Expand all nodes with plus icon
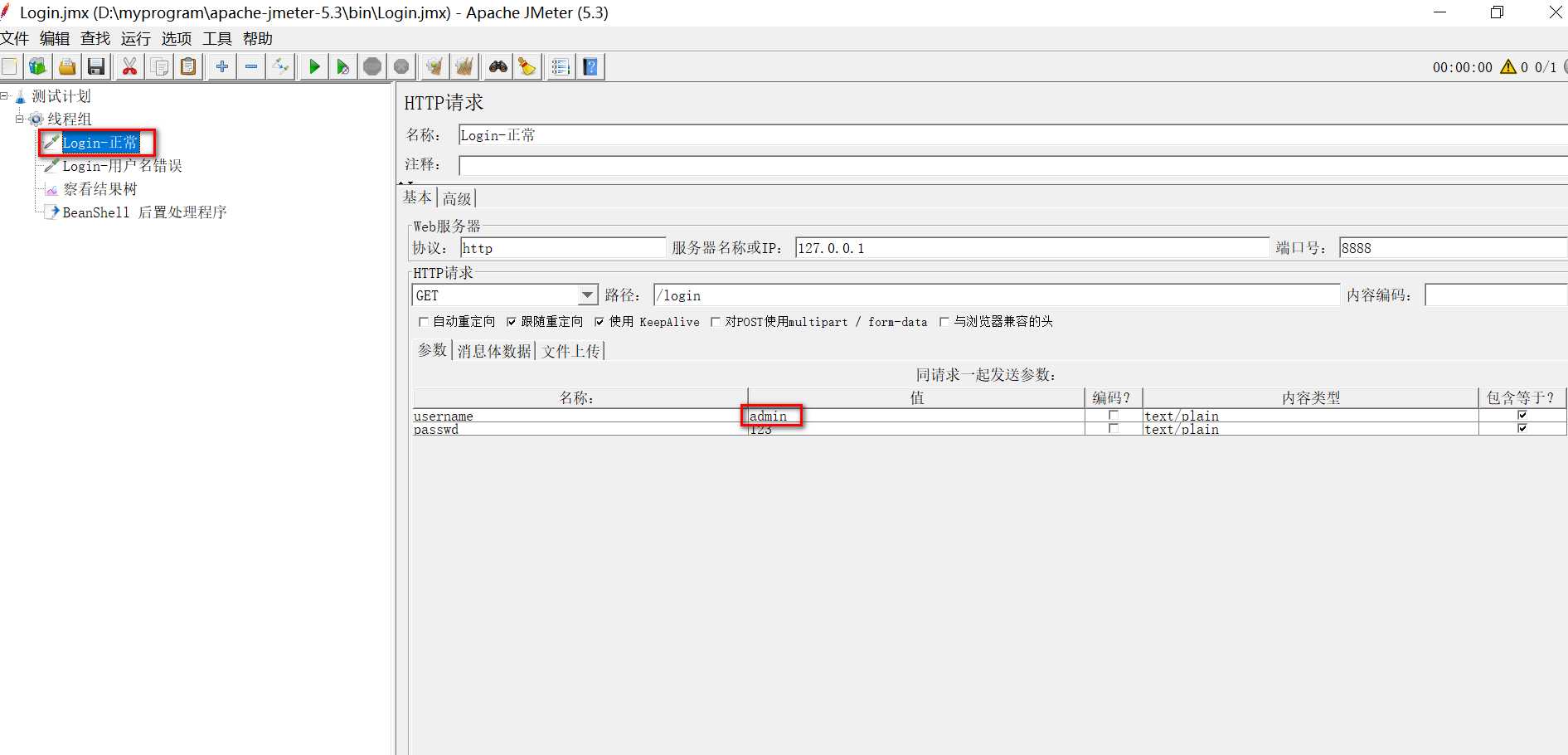 222,66
